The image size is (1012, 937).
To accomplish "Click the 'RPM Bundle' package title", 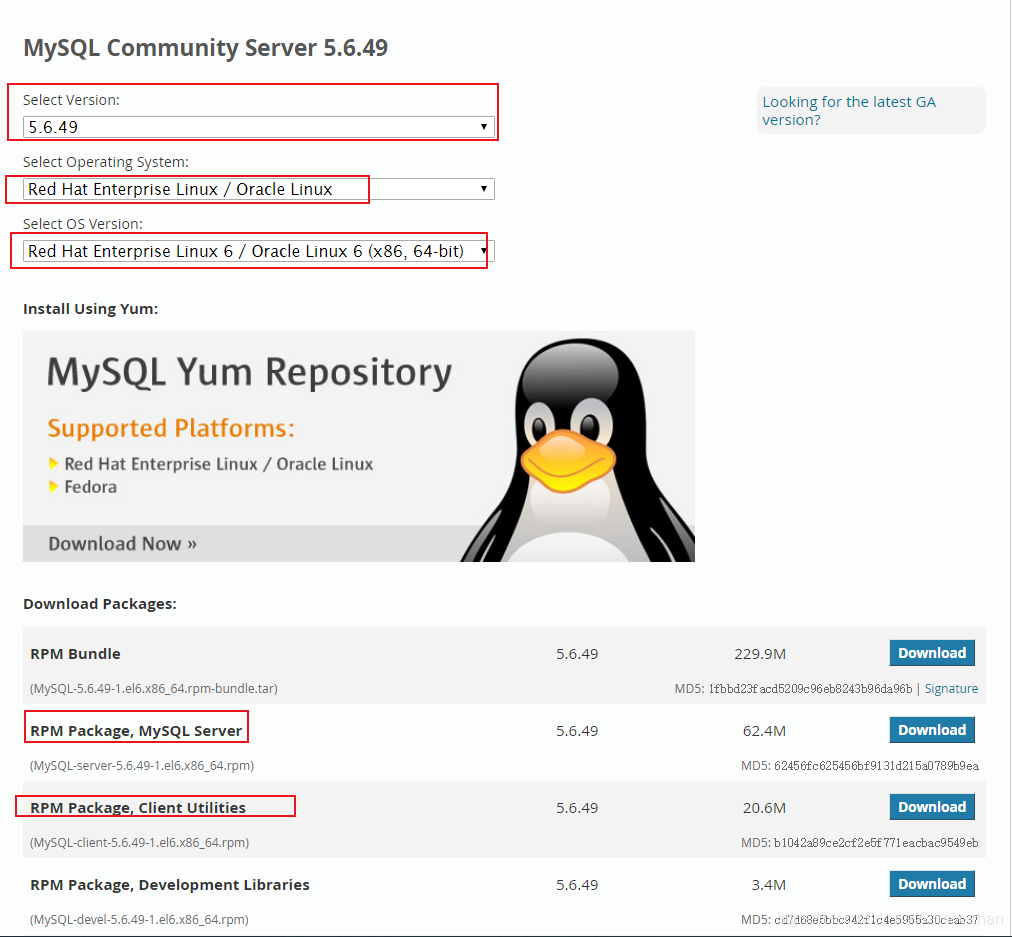I will (x=76, y=654).
